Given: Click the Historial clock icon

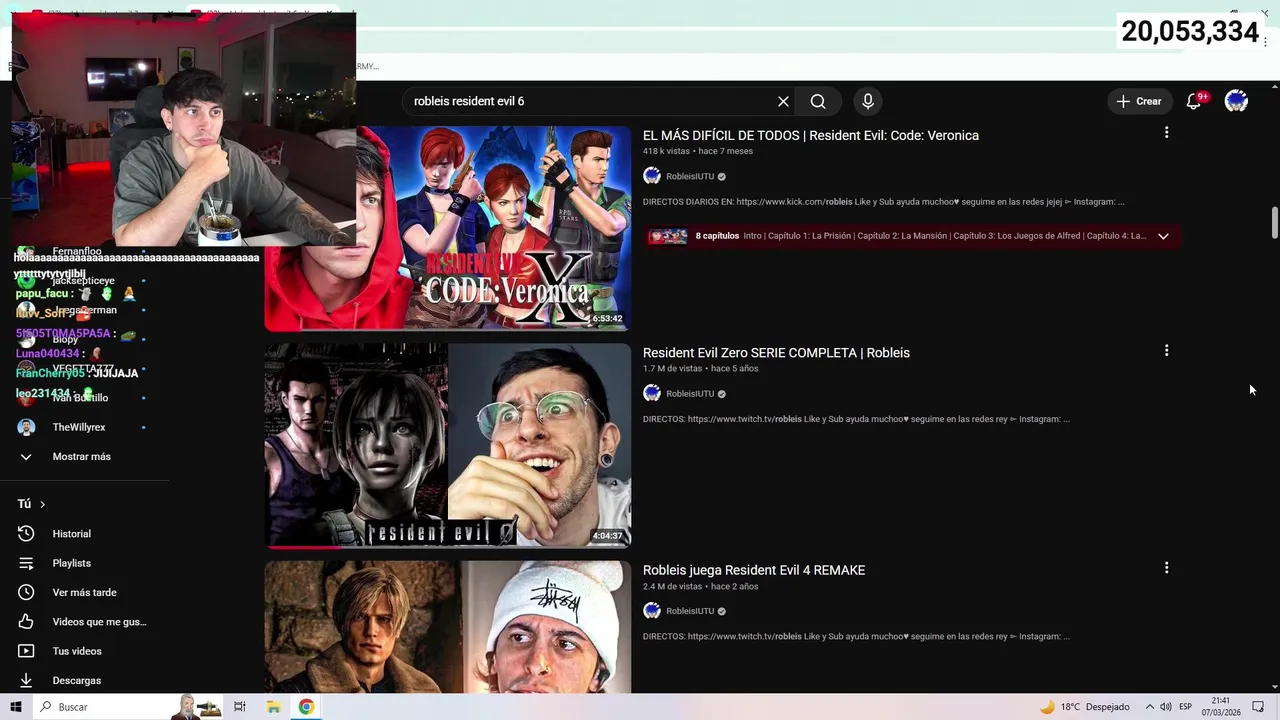Looking at the screenshot, I should pyautogui.click(x=26, y=534).
